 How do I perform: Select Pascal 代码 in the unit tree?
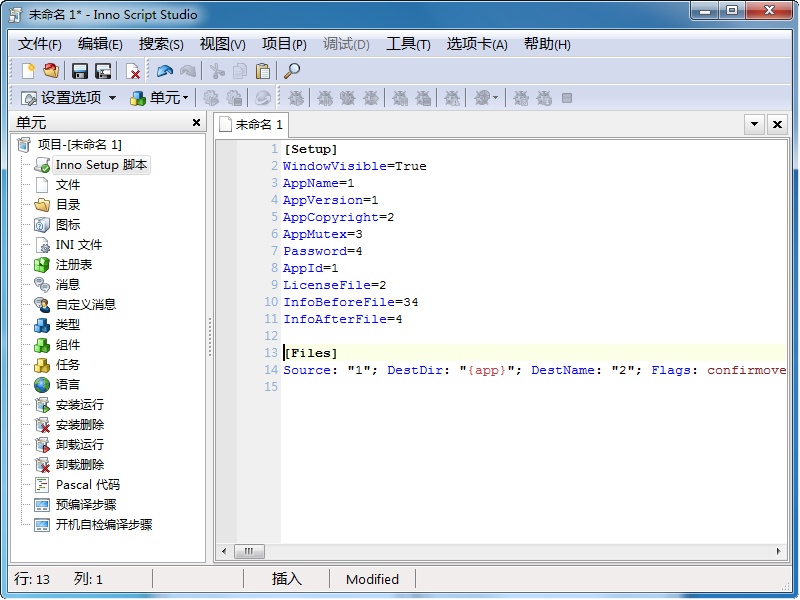pyautogui.click(x=87, y=485)
